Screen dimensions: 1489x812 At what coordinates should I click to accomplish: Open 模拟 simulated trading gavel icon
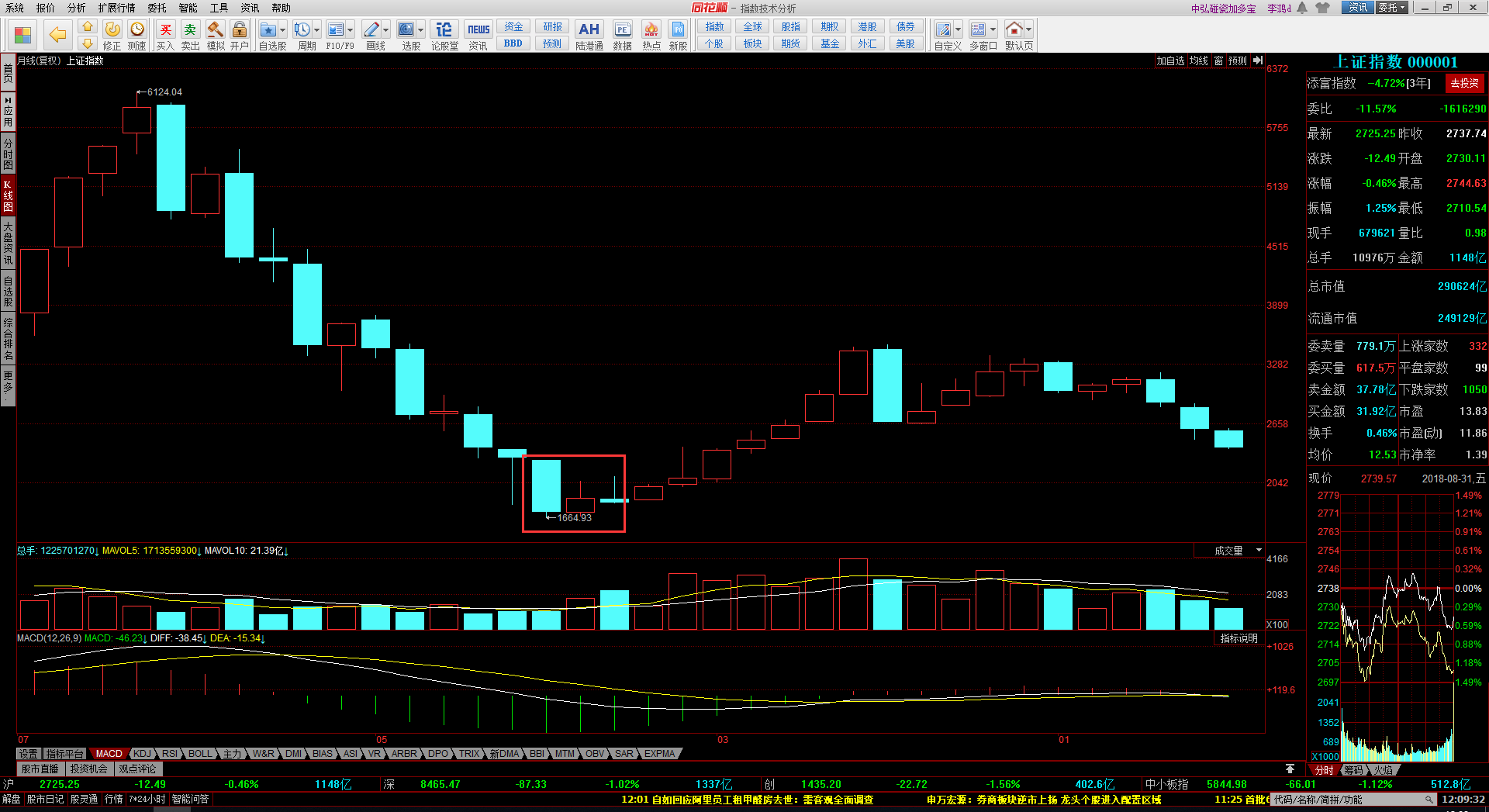coord(216,36)
